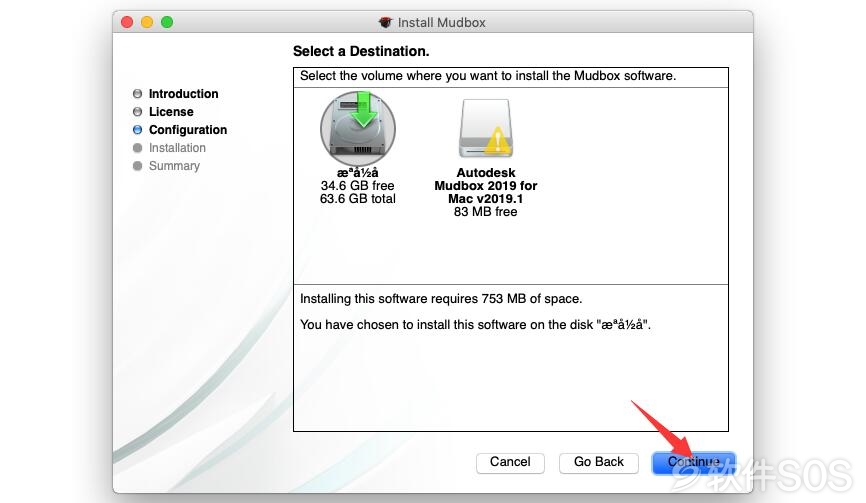Click the Introduction step in the sidebar
The width and height of the screenshot is (866, 503).
click(183, 94)
